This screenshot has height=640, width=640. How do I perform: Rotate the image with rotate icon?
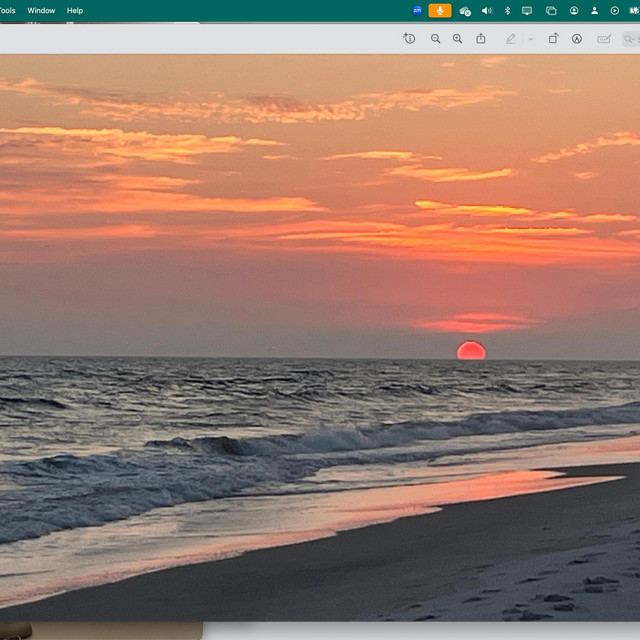pos(553,39)
